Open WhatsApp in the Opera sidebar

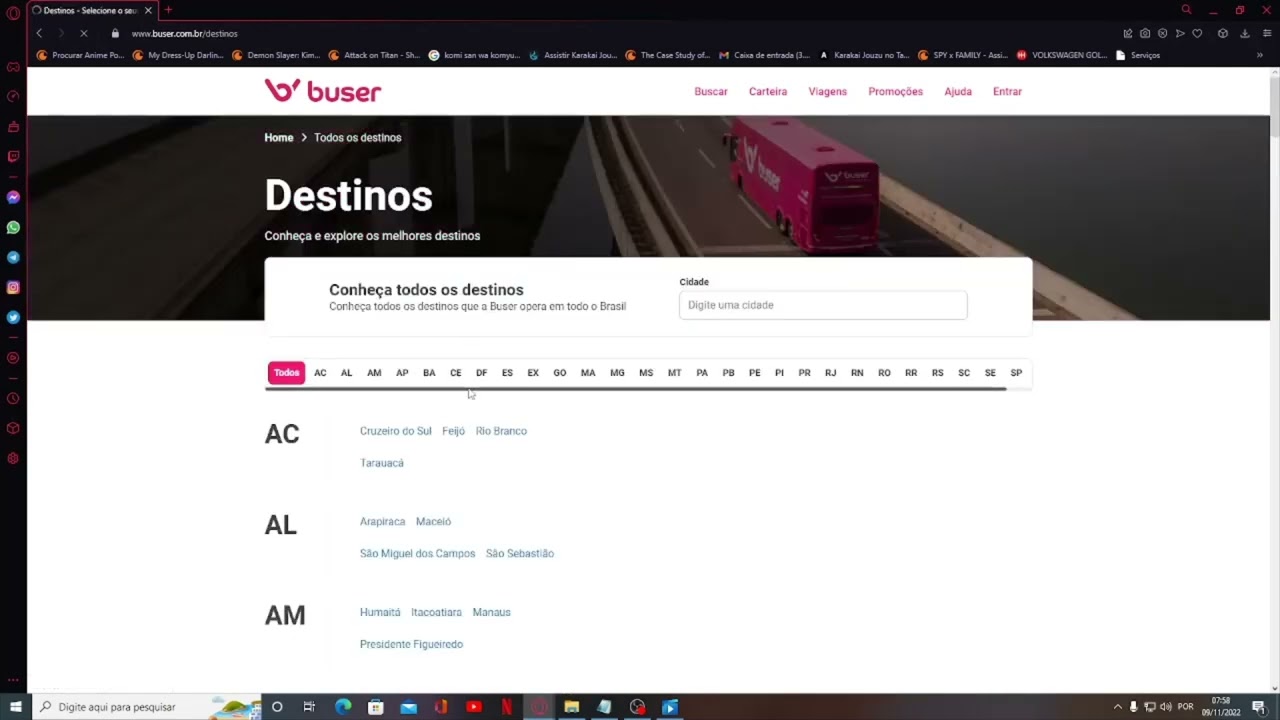point(13,227)
